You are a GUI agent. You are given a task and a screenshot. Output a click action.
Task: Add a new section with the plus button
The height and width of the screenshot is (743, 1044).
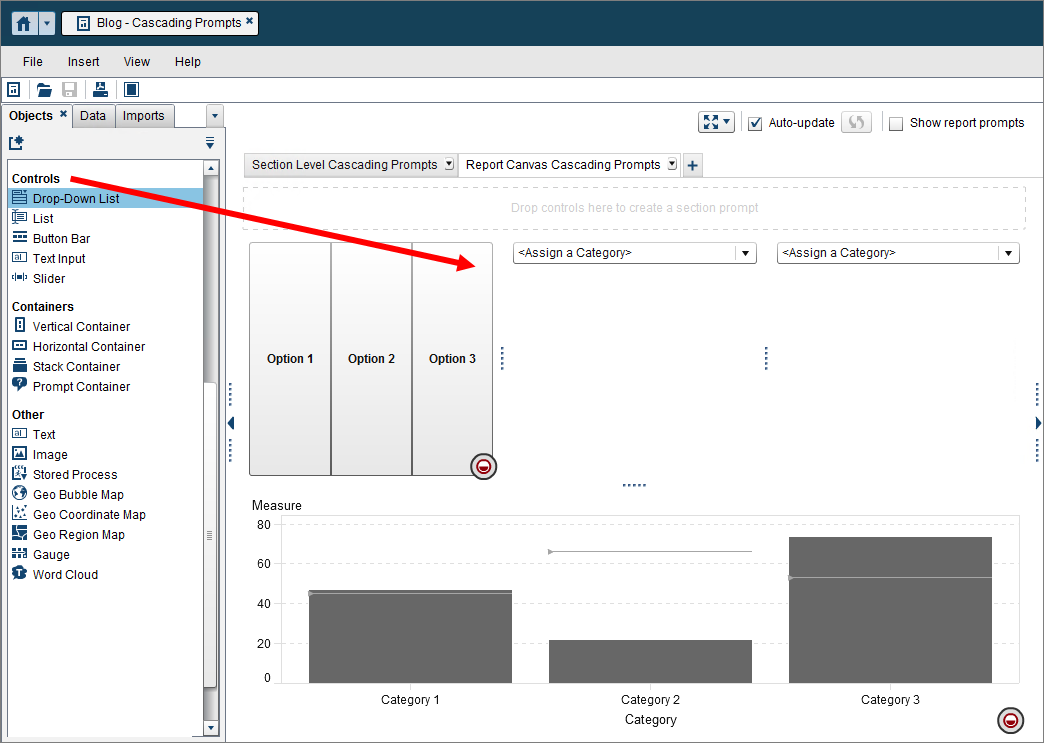[692, 165]
